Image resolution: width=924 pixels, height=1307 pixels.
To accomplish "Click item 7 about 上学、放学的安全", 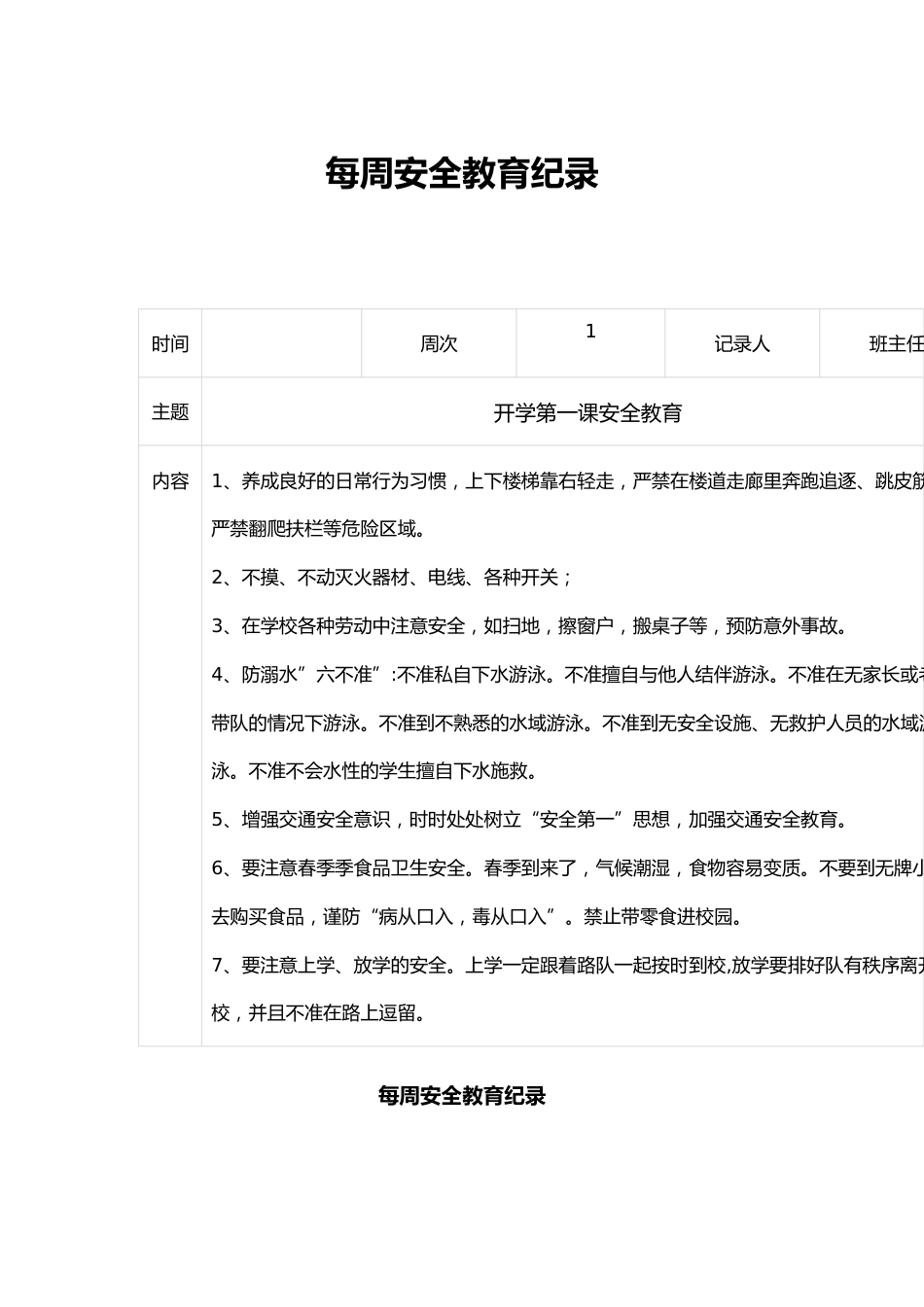I will 567,966.
